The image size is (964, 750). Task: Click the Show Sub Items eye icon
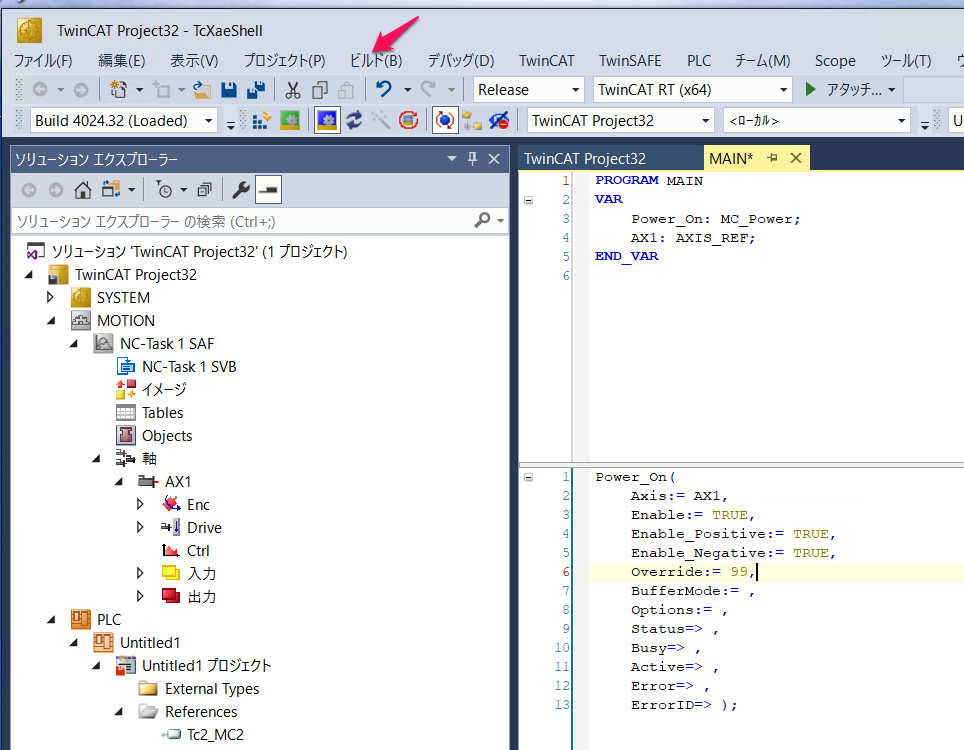(x=499, y=120)
